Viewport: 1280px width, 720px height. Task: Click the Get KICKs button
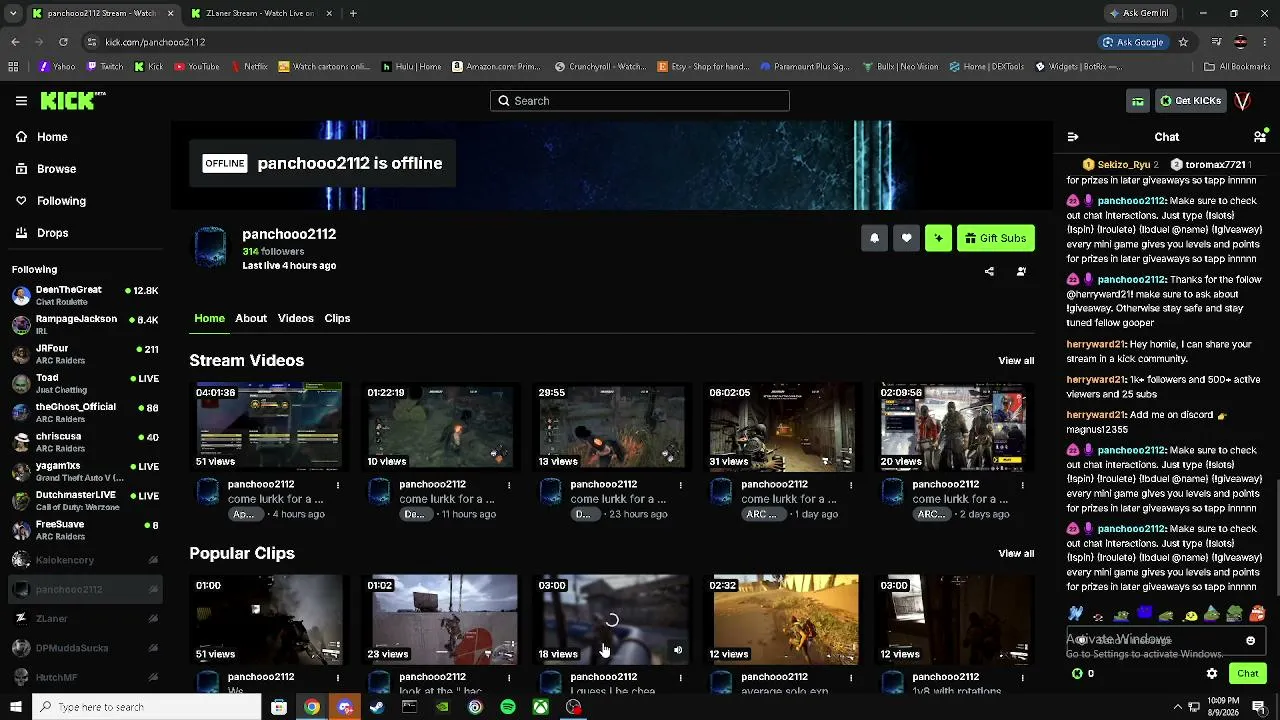click(1190, 101)
